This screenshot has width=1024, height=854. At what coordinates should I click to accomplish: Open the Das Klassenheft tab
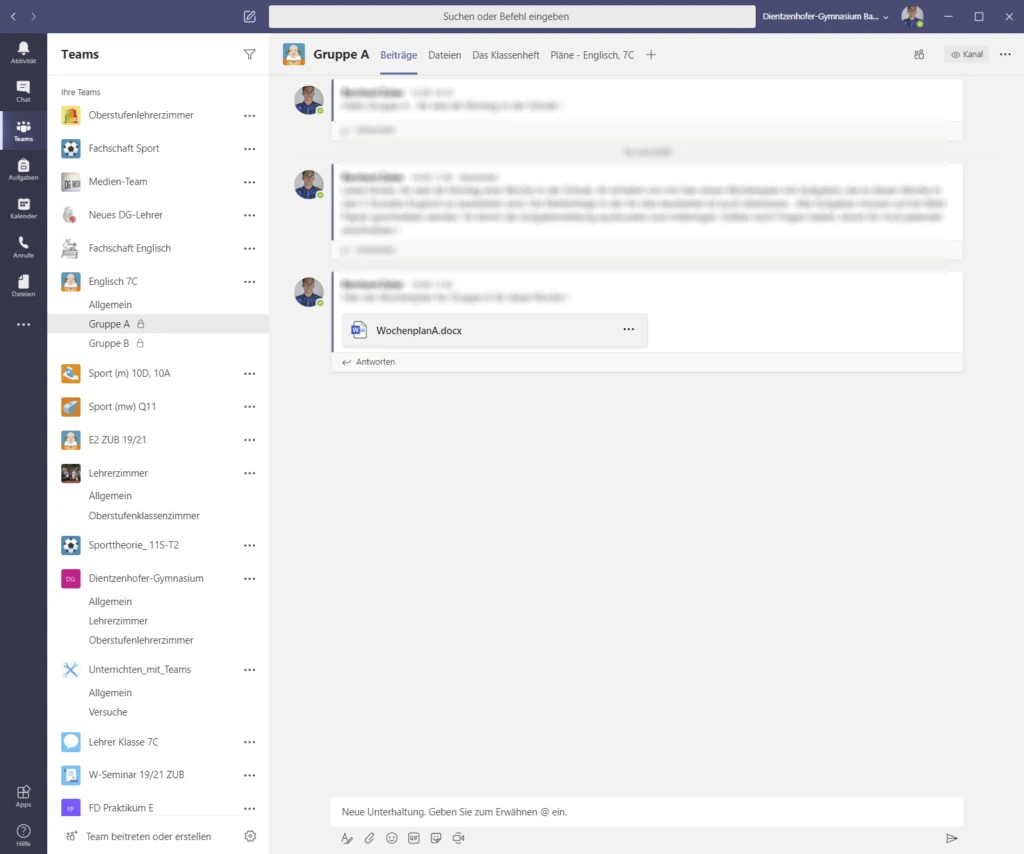pyautogui.click(x=506, y=55)
